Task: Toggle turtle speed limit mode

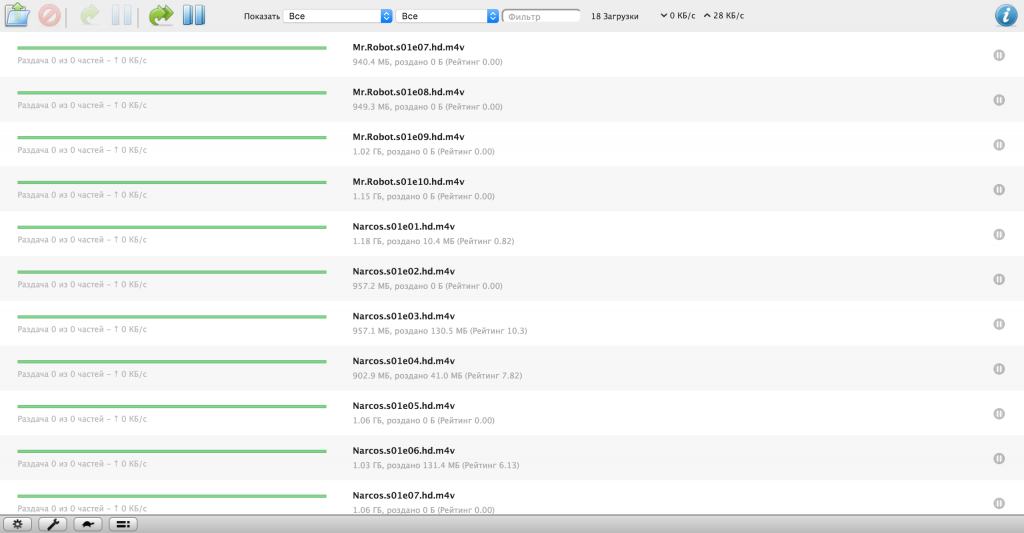Action: point(88,524)
